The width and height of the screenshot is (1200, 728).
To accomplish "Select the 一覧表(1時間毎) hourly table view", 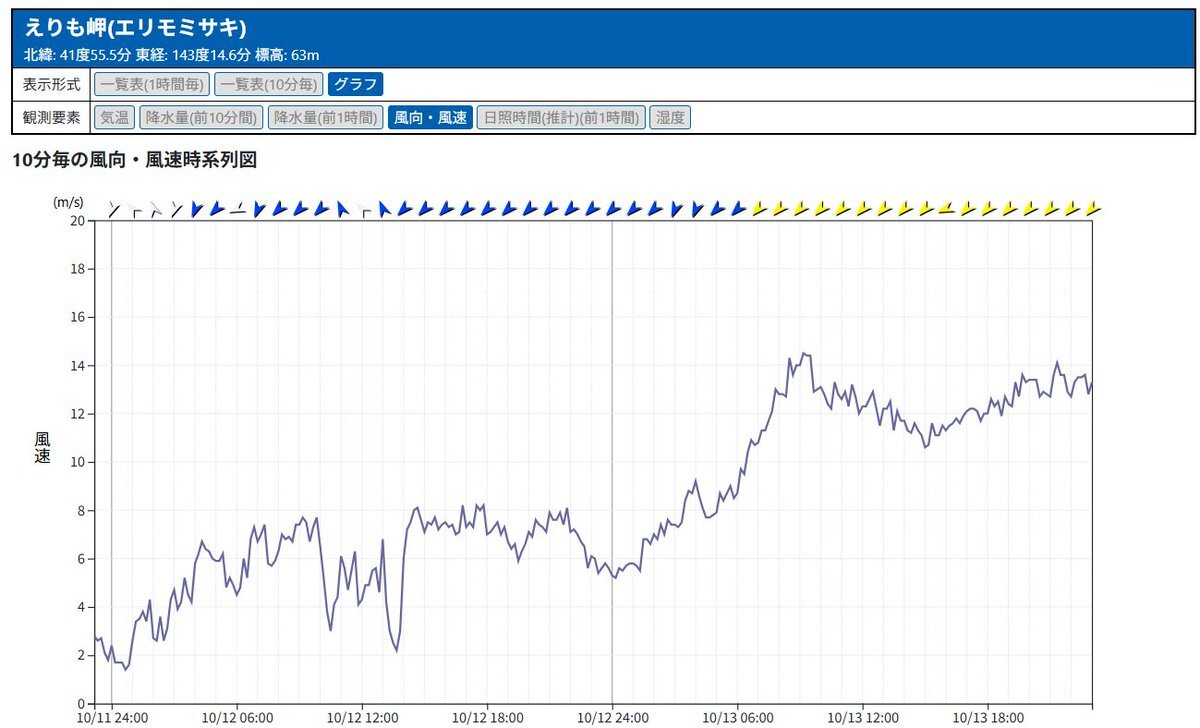I will (x=152, y=84).
